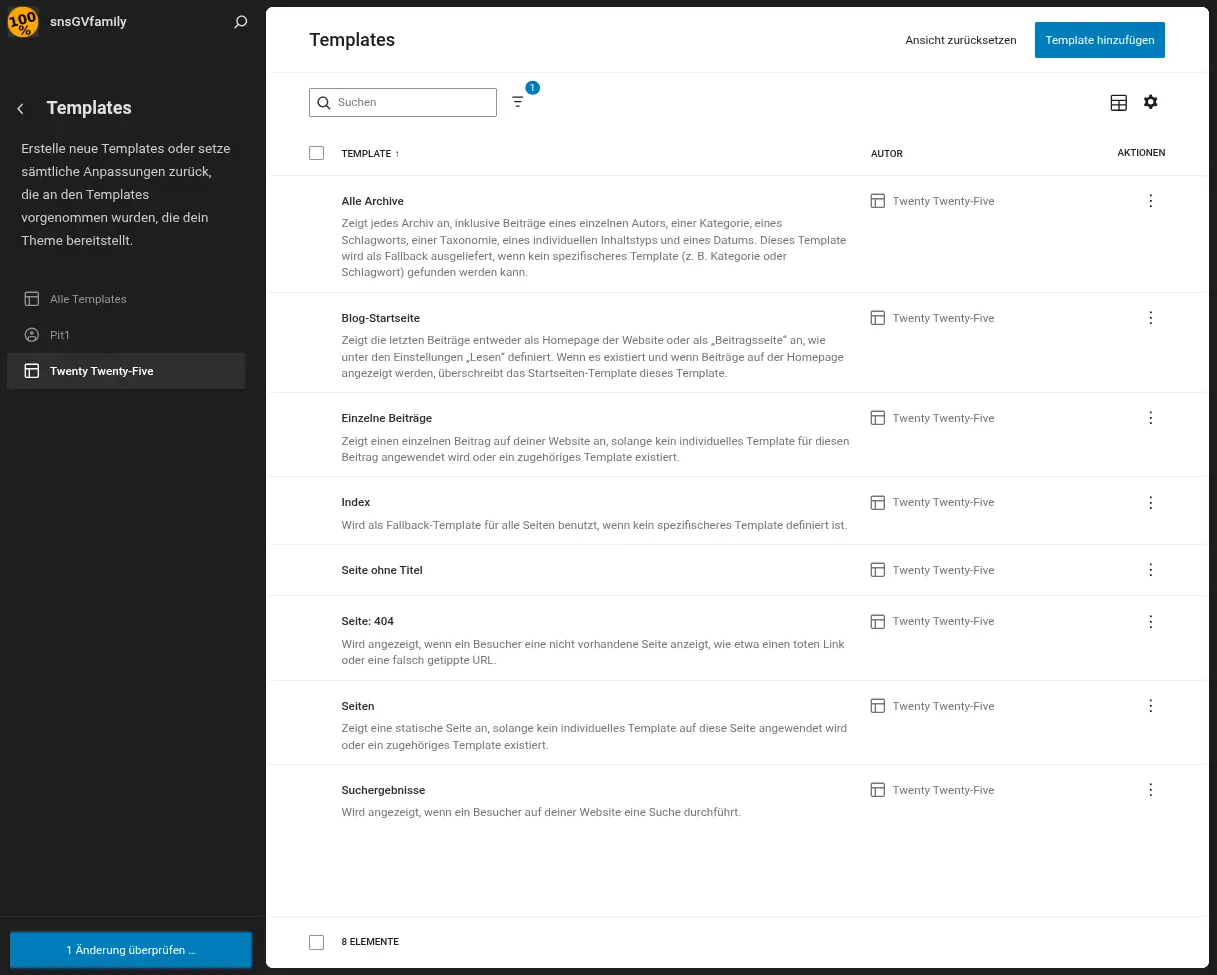Screen dimensions: 1217x975
Task: Switch layout via the table view icon
Action: tap(1119, 102)
